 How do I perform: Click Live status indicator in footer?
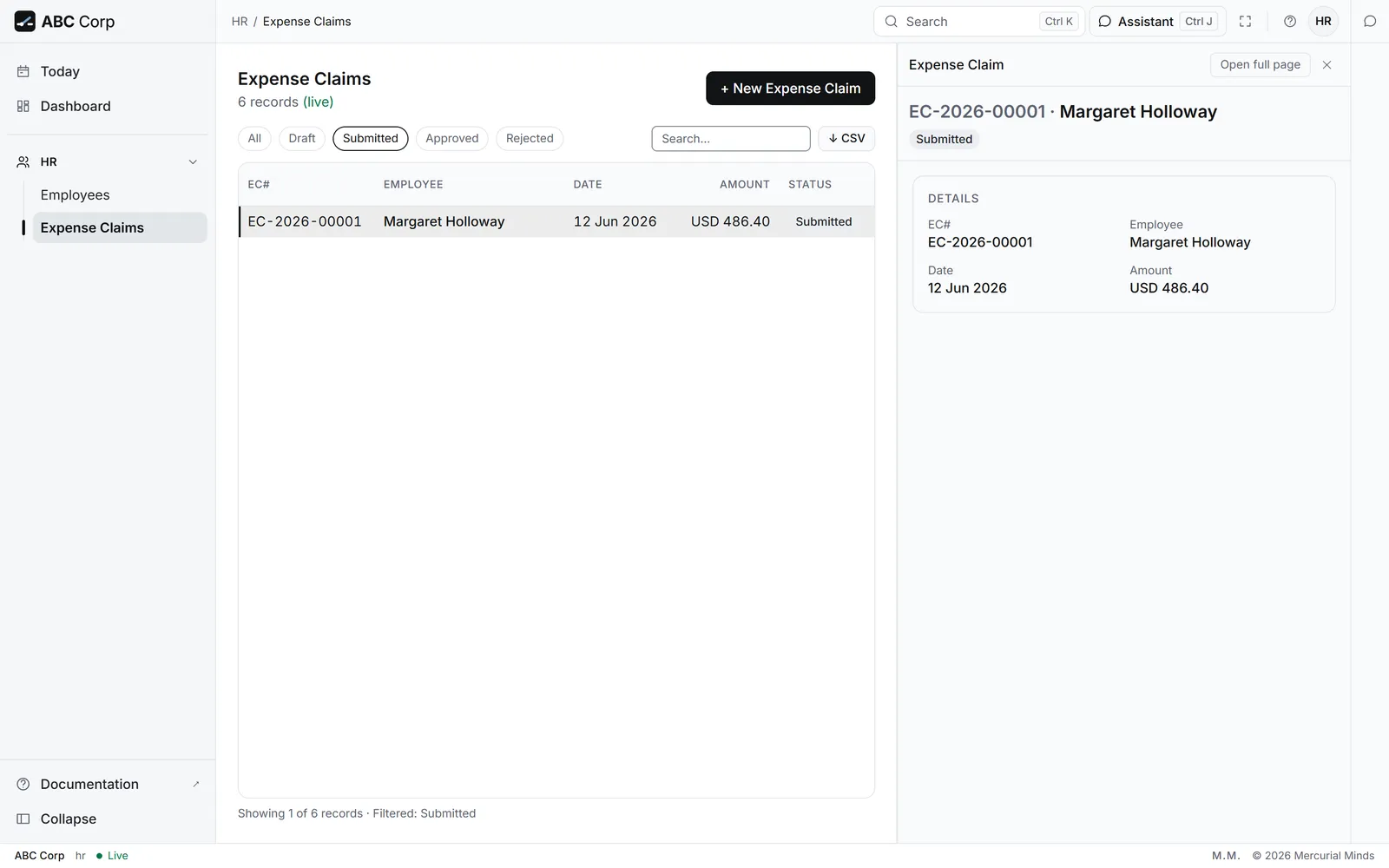(113, 856)
